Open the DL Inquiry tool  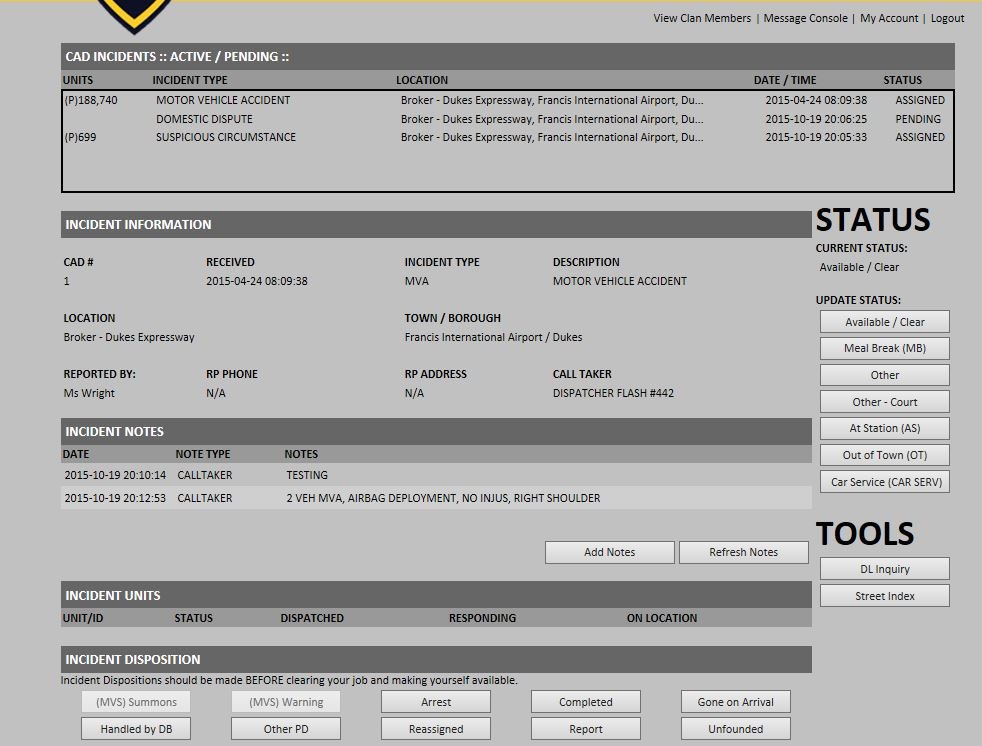(x=884, y=568)
